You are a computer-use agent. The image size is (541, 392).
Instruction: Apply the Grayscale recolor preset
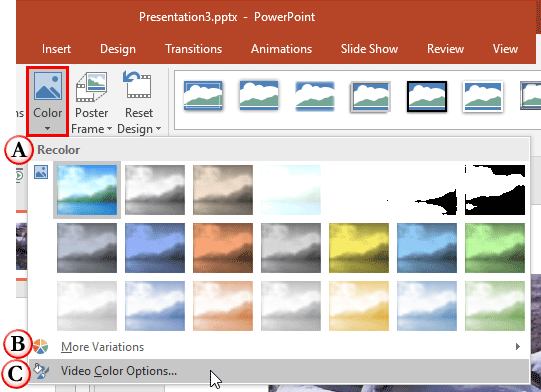155,190
